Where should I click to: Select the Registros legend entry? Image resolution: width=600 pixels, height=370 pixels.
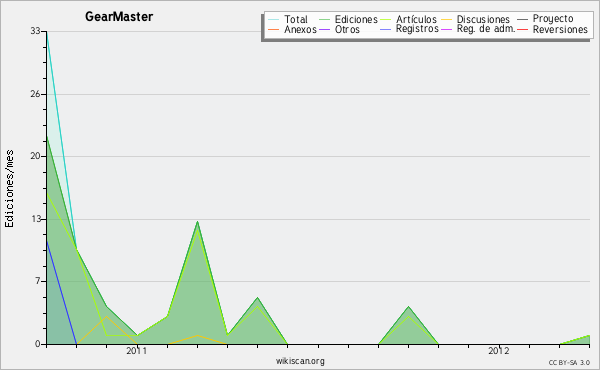click(417, 29)
